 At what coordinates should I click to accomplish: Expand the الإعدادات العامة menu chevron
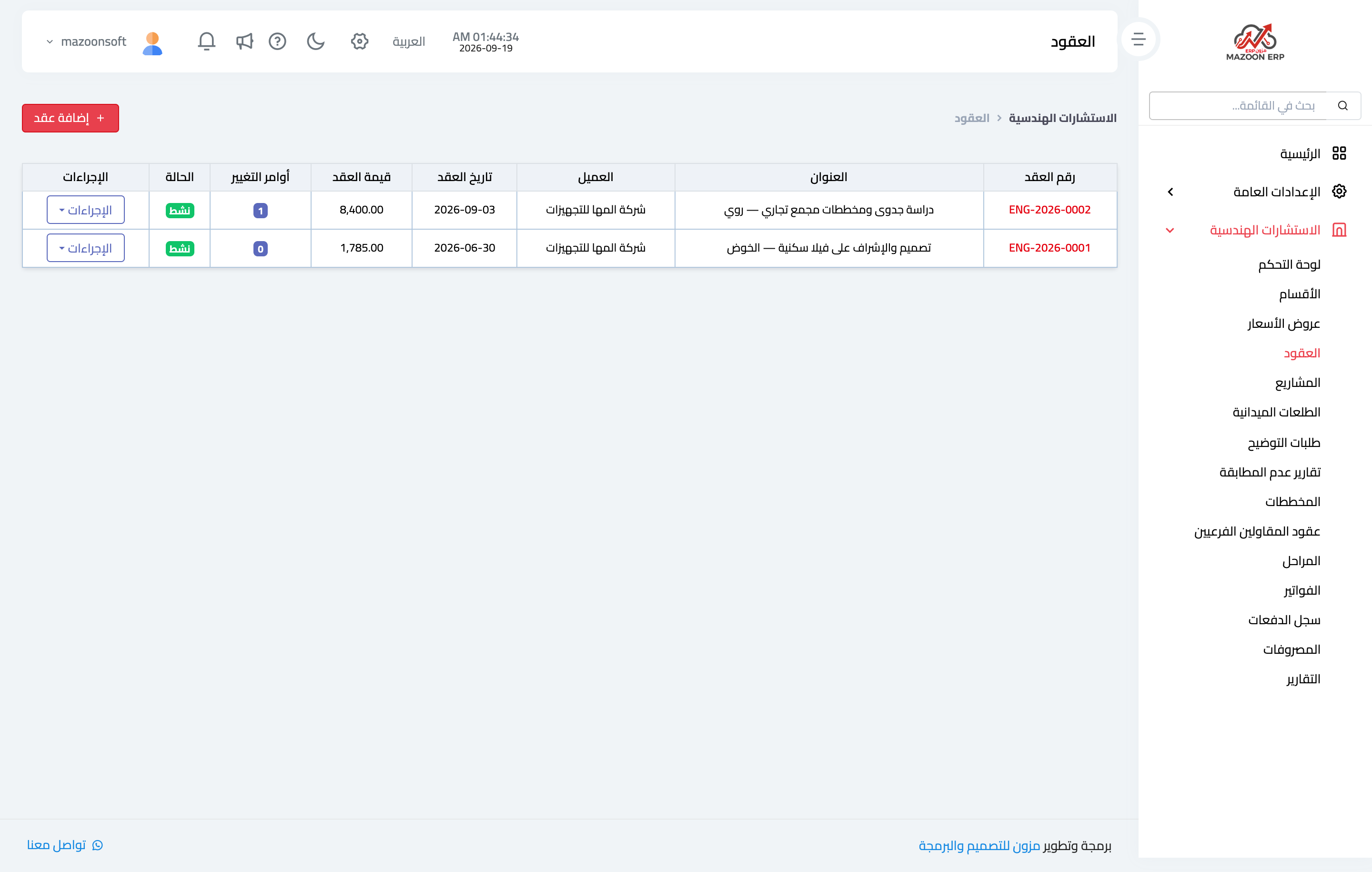point(1170,192)
